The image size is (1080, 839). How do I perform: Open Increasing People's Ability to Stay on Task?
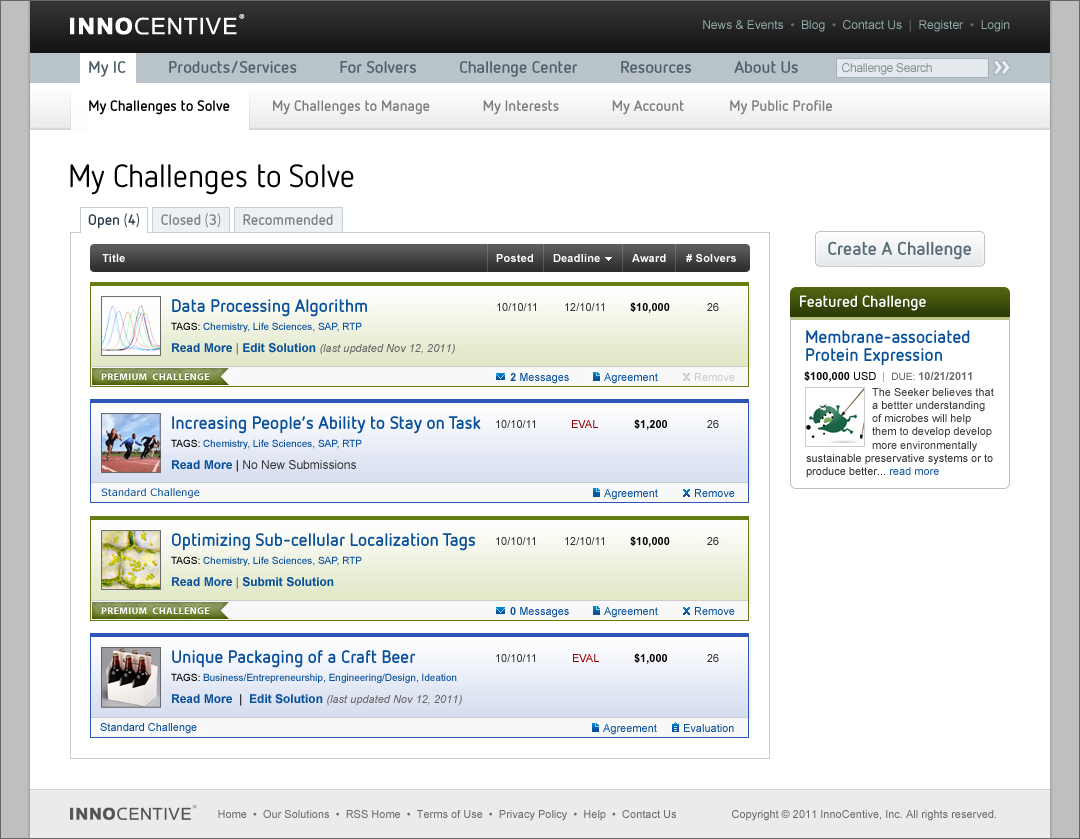point(326,423)
